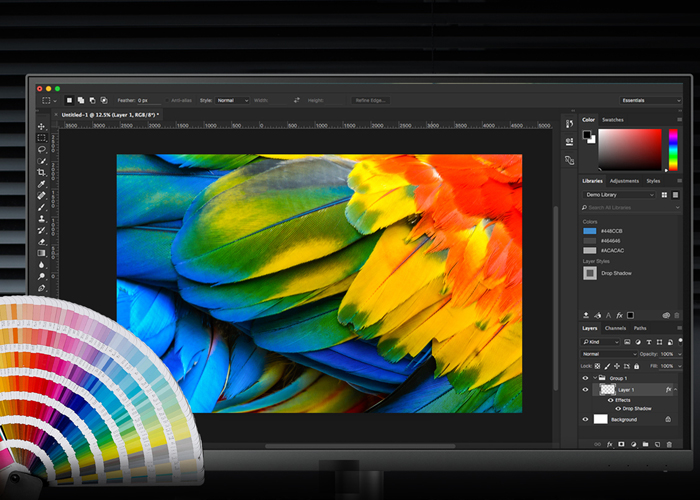Choose Add to Selection mode icon
Viewport: 700px width, 500px height.
pos(81,100)
